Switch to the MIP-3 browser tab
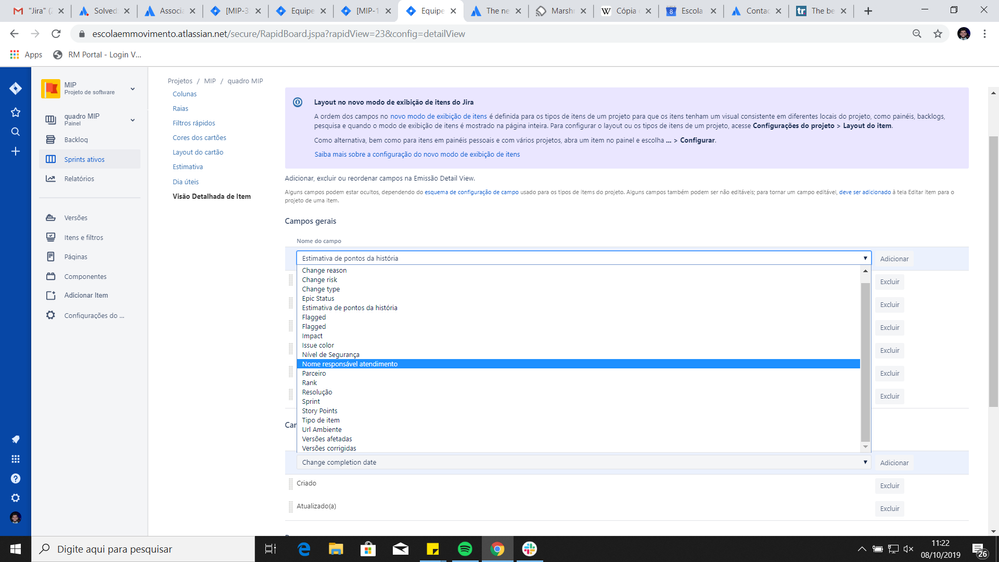999x562 pixels. 234,11
